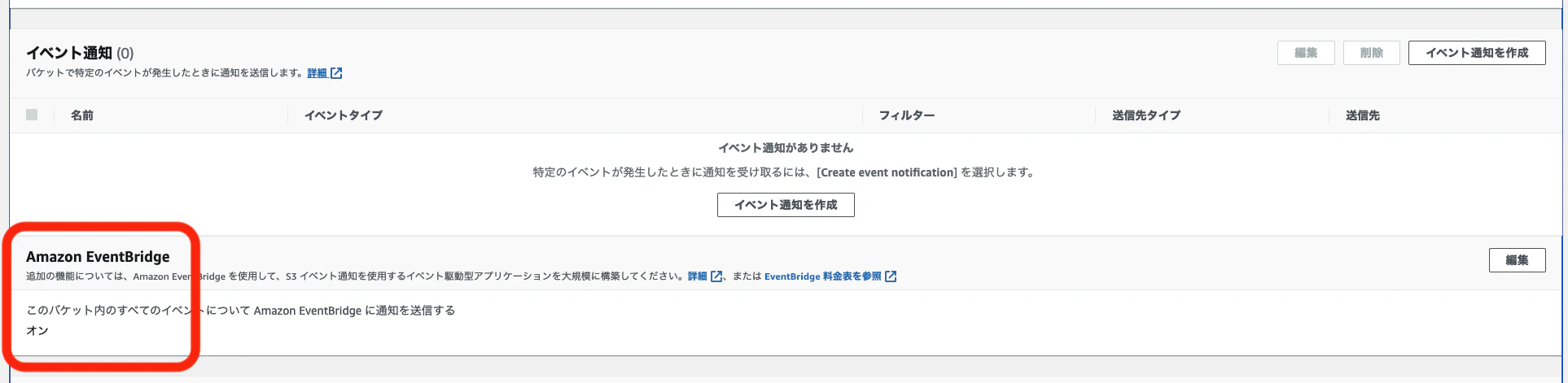
Task: Click the 送信先タイプ column header
Action: (1146, 115)
